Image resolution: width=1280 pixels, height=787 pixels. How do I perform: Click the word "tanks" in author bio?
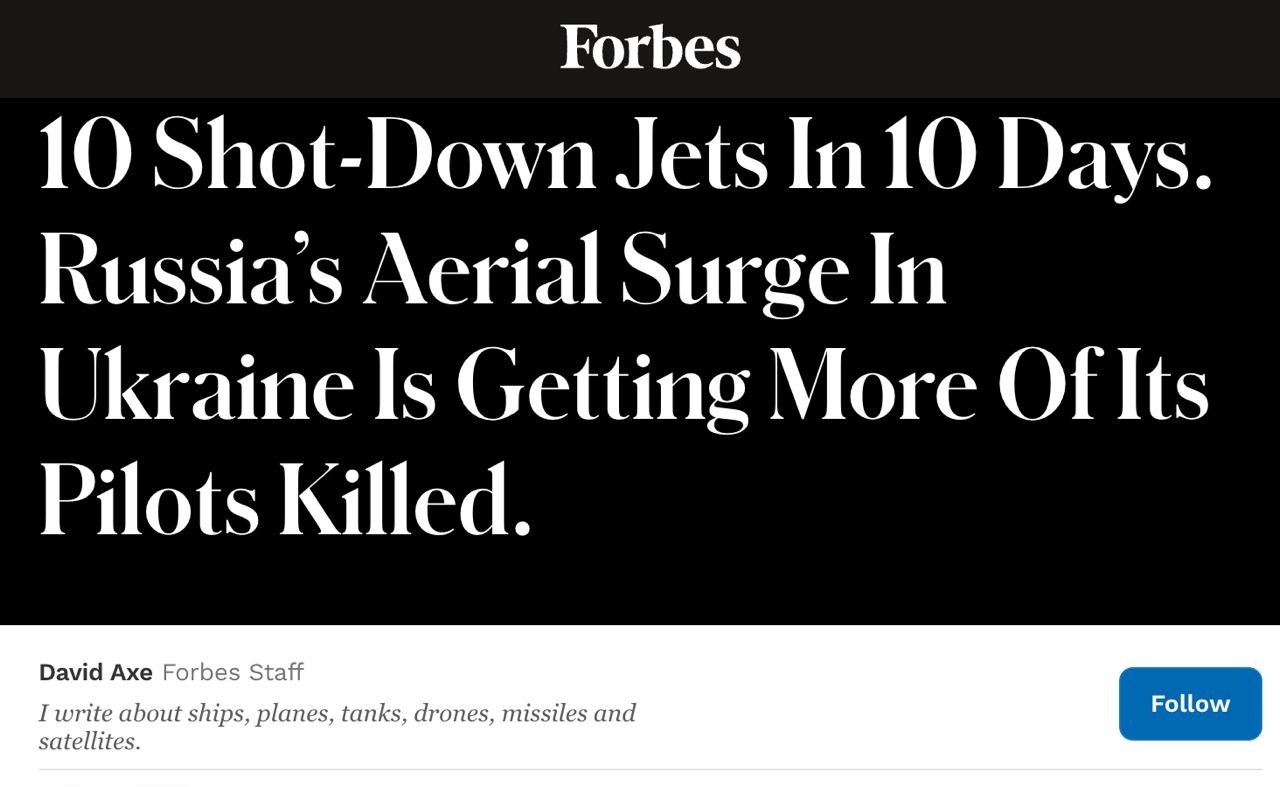pos(371,714)
